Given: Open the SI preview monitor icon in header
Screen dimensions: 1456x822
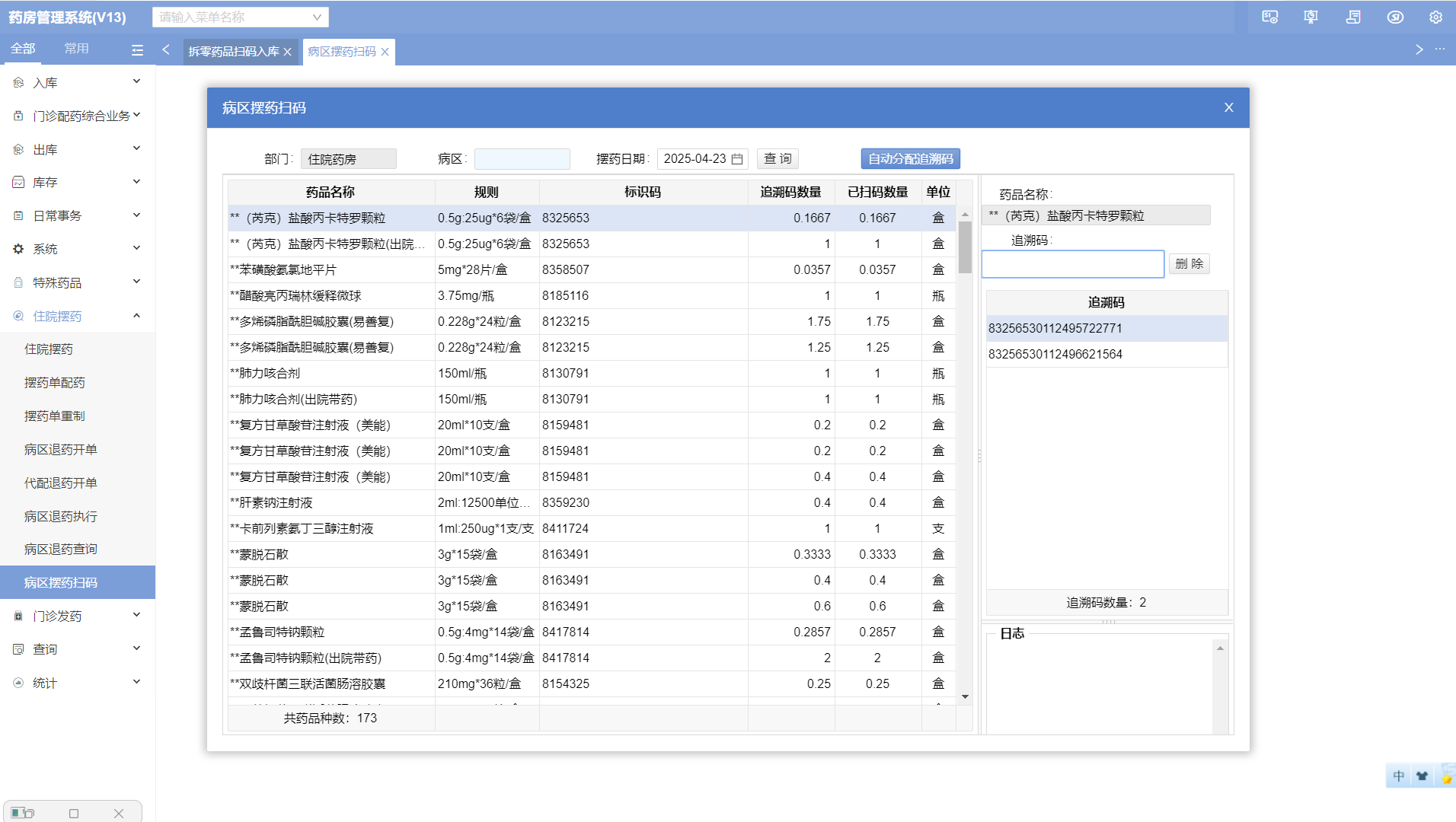Looking at the screenshot, I should coord(1269,17).
